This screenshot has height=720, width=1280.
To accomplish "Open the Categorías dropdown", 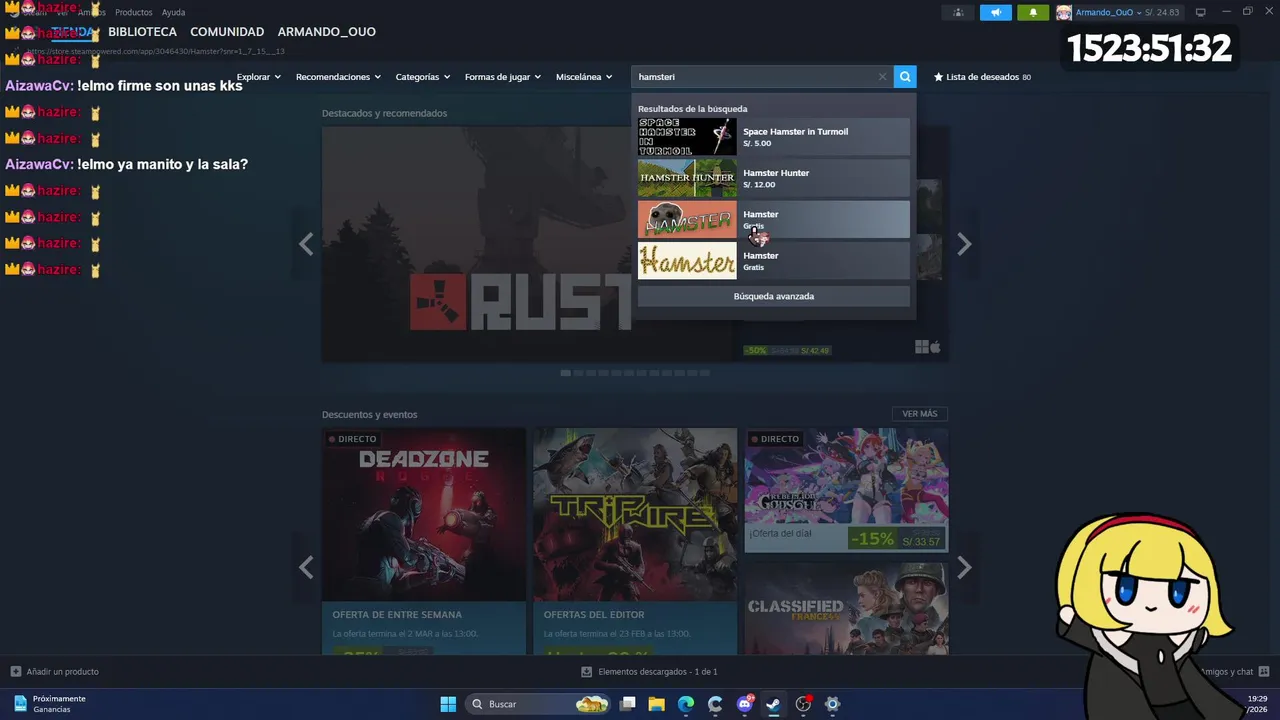I will (x=423, y=77).
